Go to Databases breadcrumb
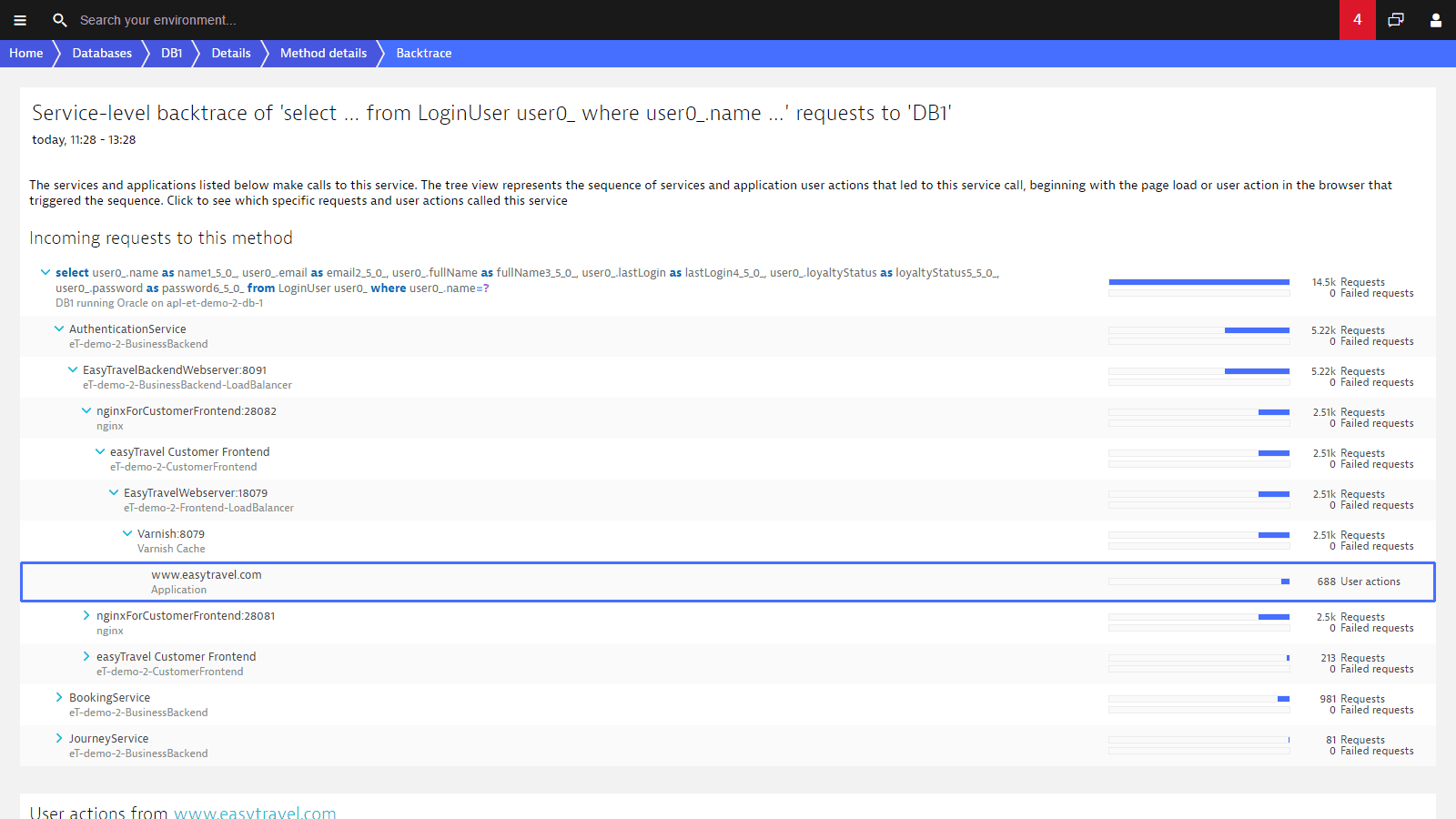The height and width of the screenshot is (819, 1456). click(x=102, y=54)
